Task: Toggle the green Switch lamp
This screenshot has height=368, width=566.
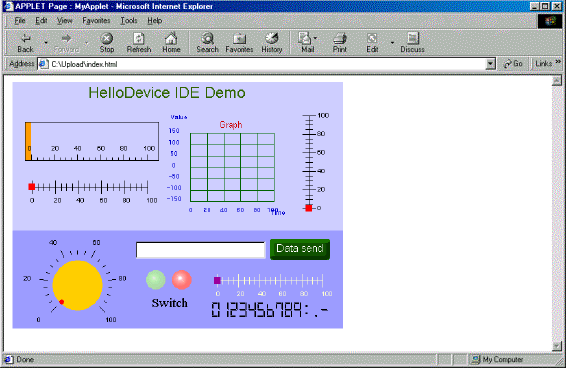Action: (156, 280)
